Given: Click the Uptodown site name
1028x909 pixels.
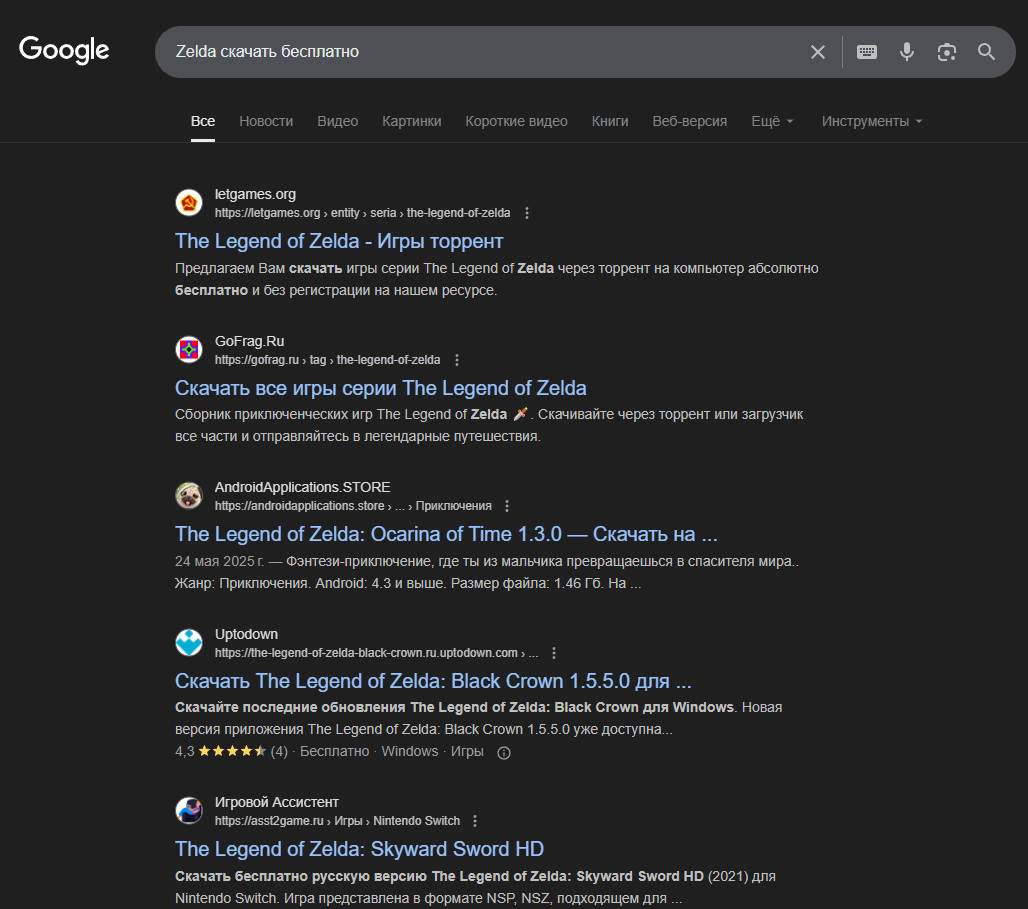Looking at the screenshot, I should (247, 634).
